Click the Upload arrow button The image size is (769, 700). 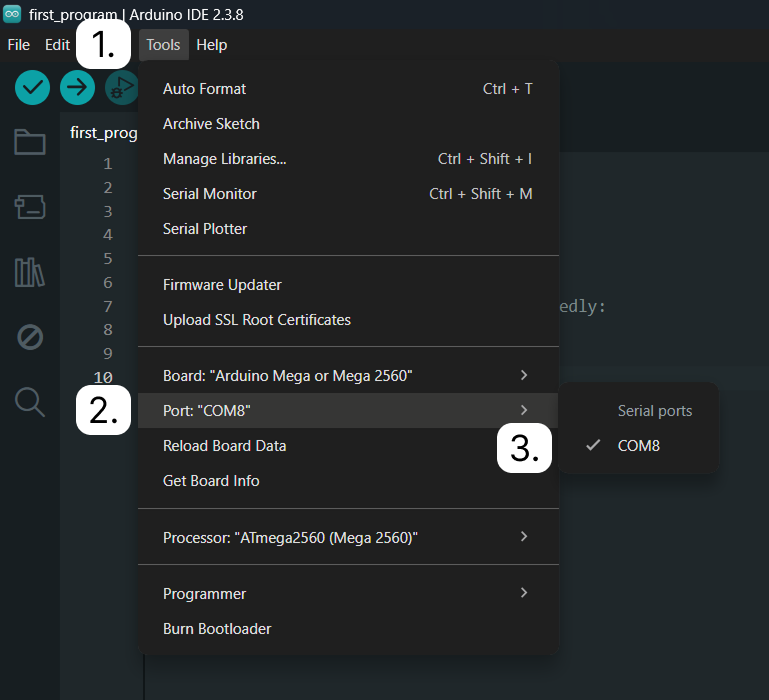coord(77,88)
